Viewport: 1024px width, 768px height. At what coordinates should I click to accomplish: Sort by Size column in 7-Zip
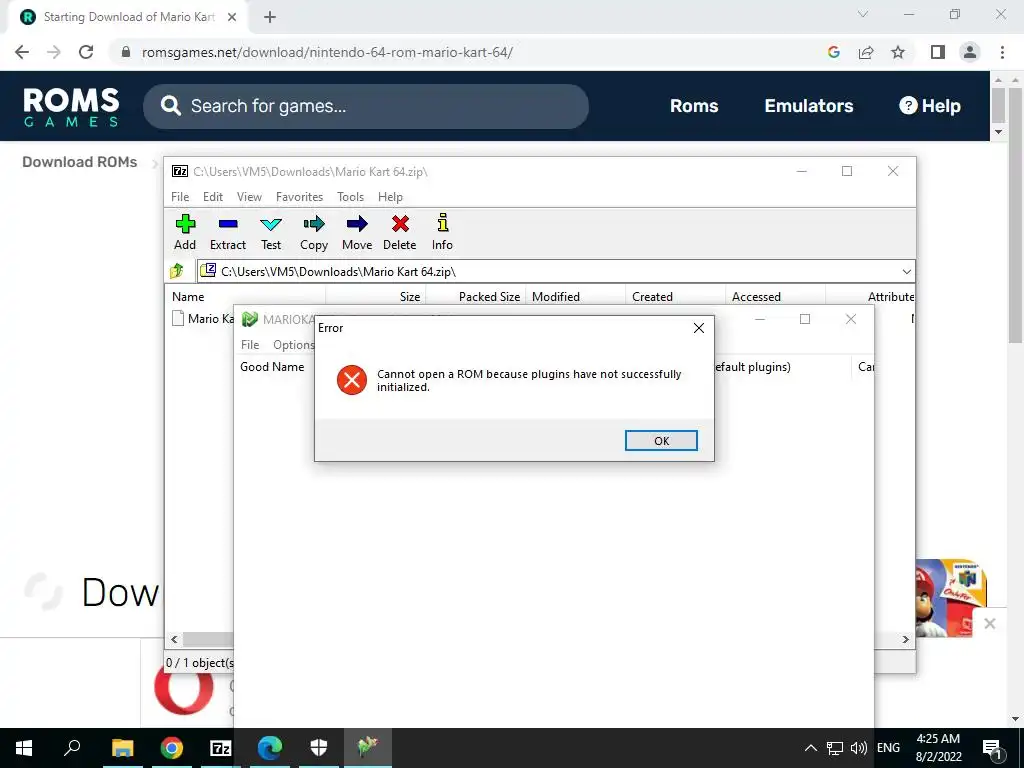376,296
